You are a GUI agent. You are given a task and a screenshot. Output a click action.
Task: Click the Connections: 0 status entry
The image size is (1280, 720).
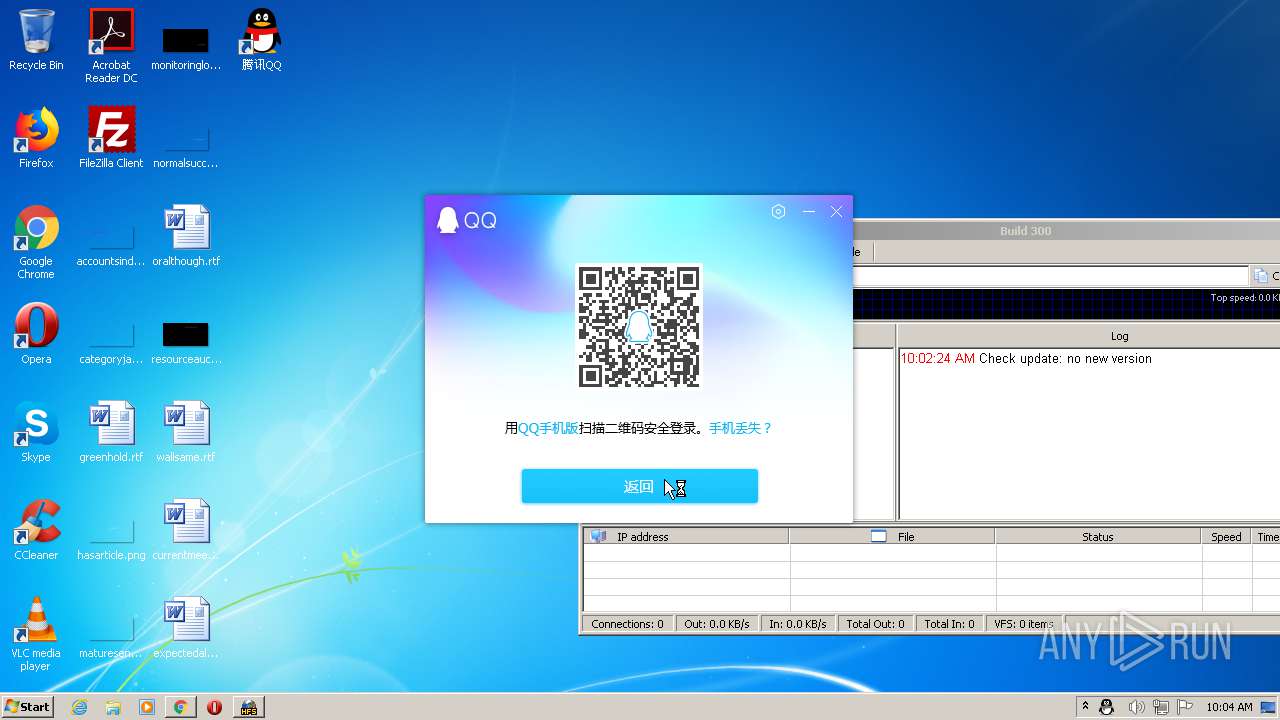click(x=627, y=624)
